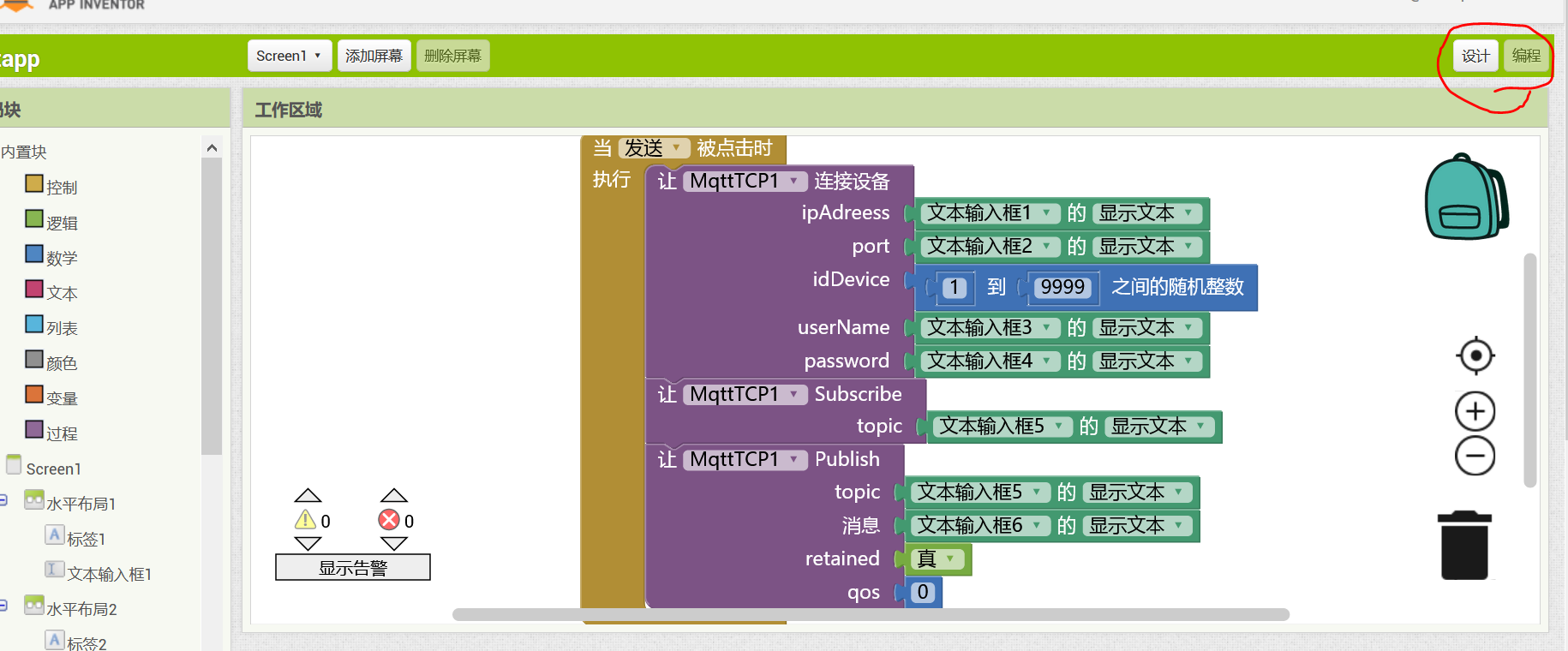Zoom out with the minus icon
1568x651 pixels.
tap(1475, 456)
